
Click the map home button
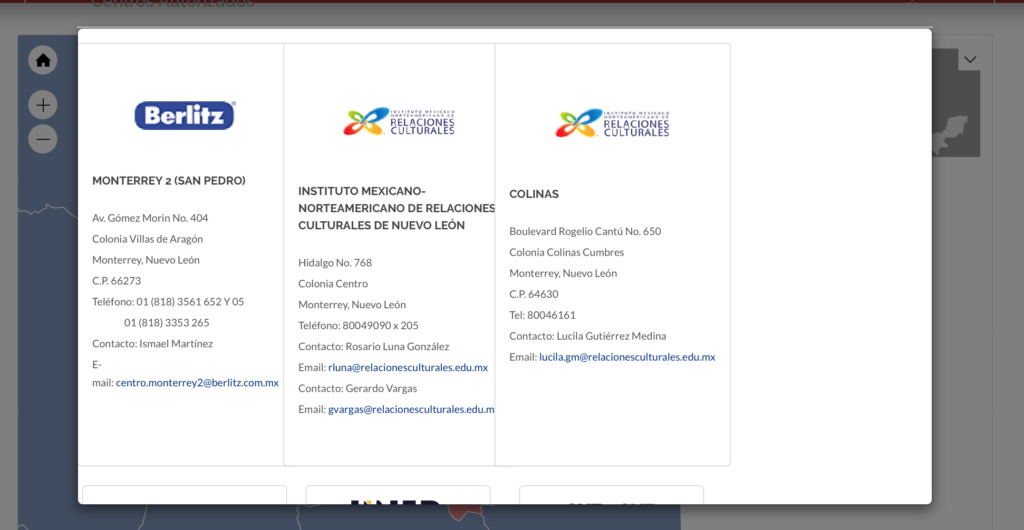(x=42, y=60)
